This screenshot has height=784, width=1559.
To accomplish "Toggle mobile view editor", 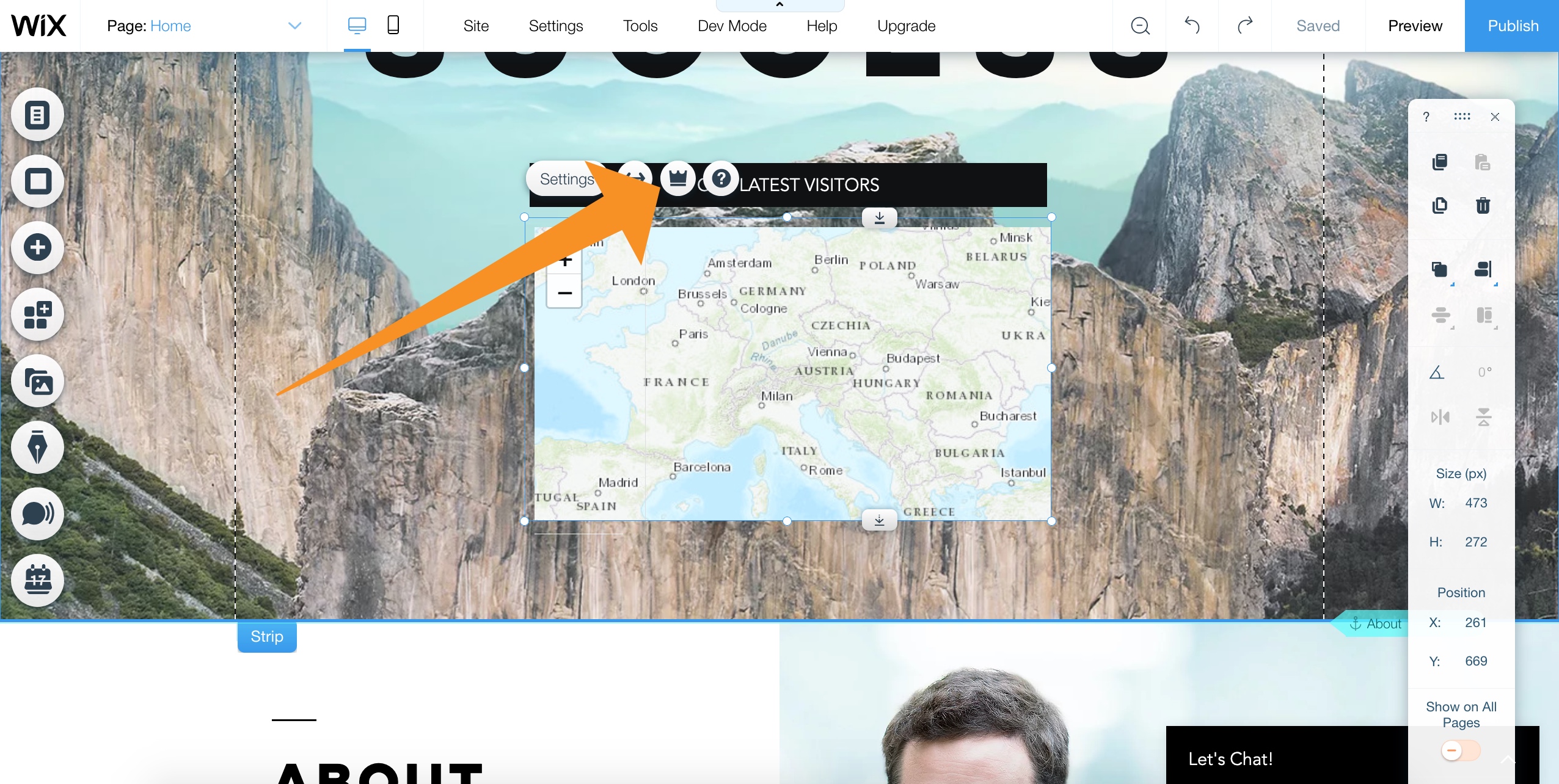I will pos(393,25).
